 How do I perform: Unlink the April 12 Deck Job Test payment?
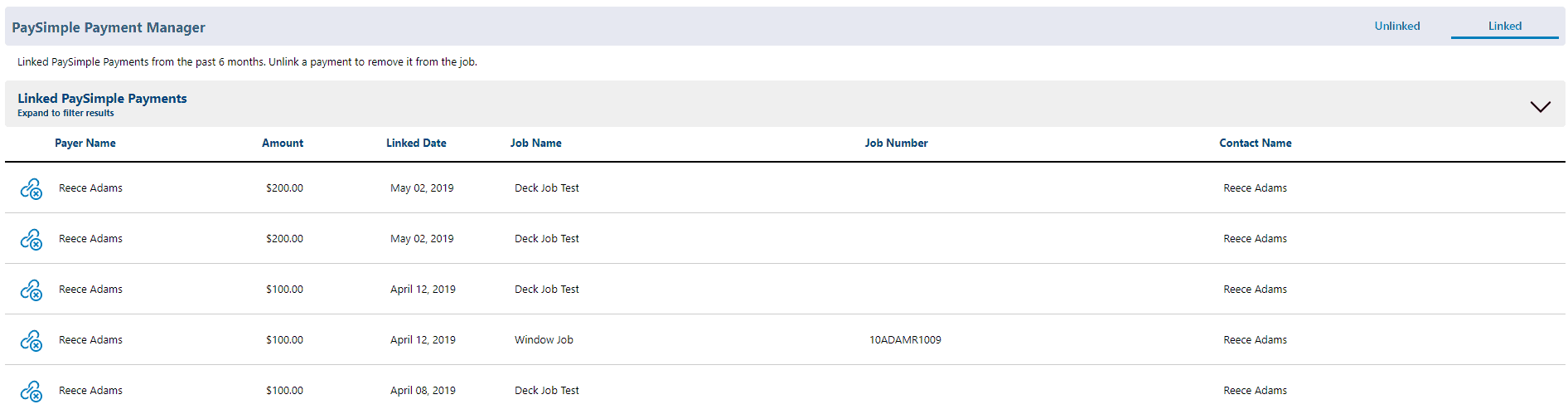(31, 290)
